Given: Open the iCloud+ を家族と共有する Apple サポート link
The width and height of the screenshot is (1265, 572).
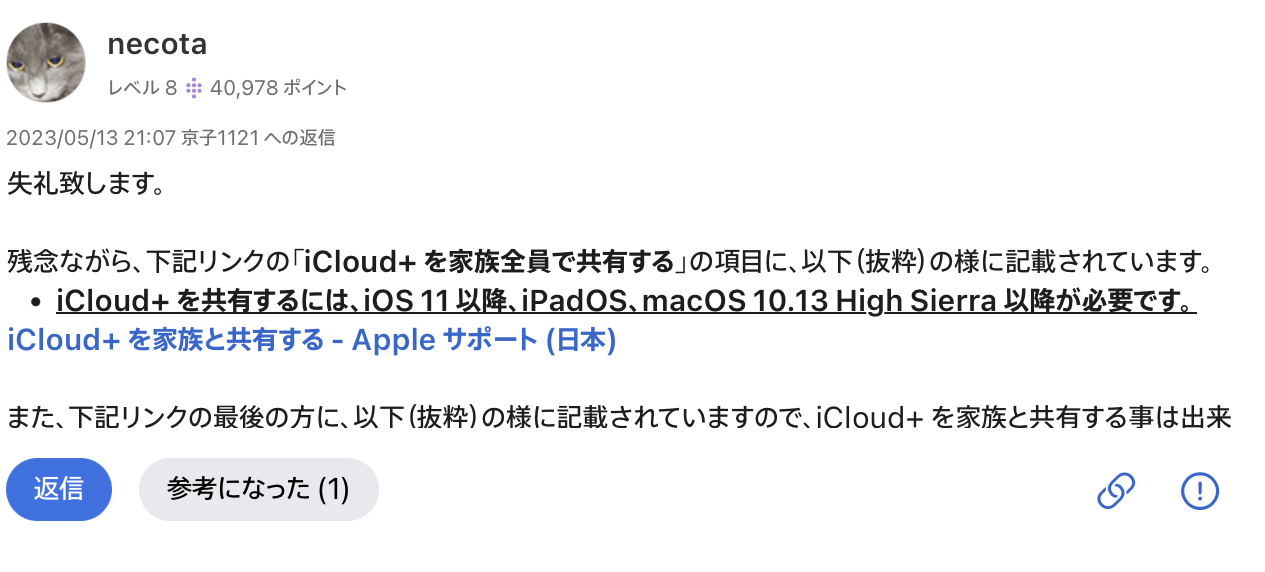Looking at the screenshot, I should (311, 340).
